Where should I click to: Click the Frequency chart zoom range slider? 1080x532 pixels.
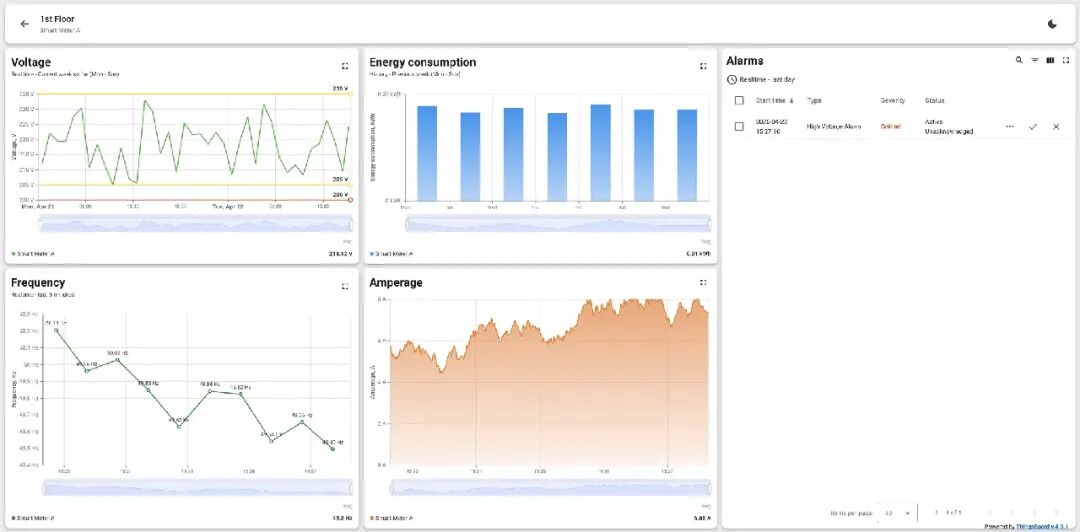198,488
